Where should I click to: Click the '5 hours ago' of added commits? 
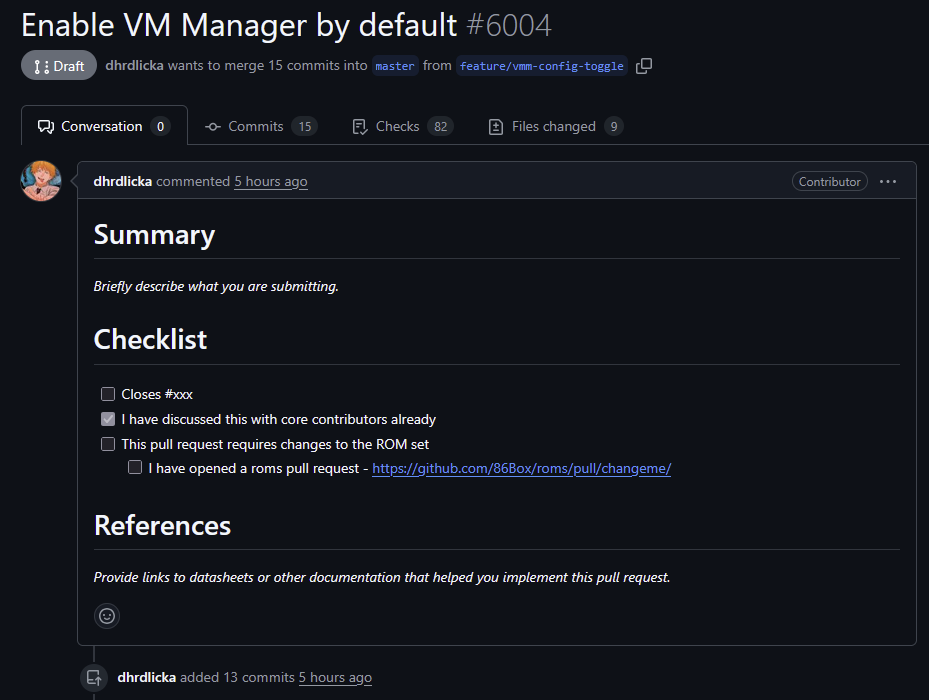pos(335,677)
